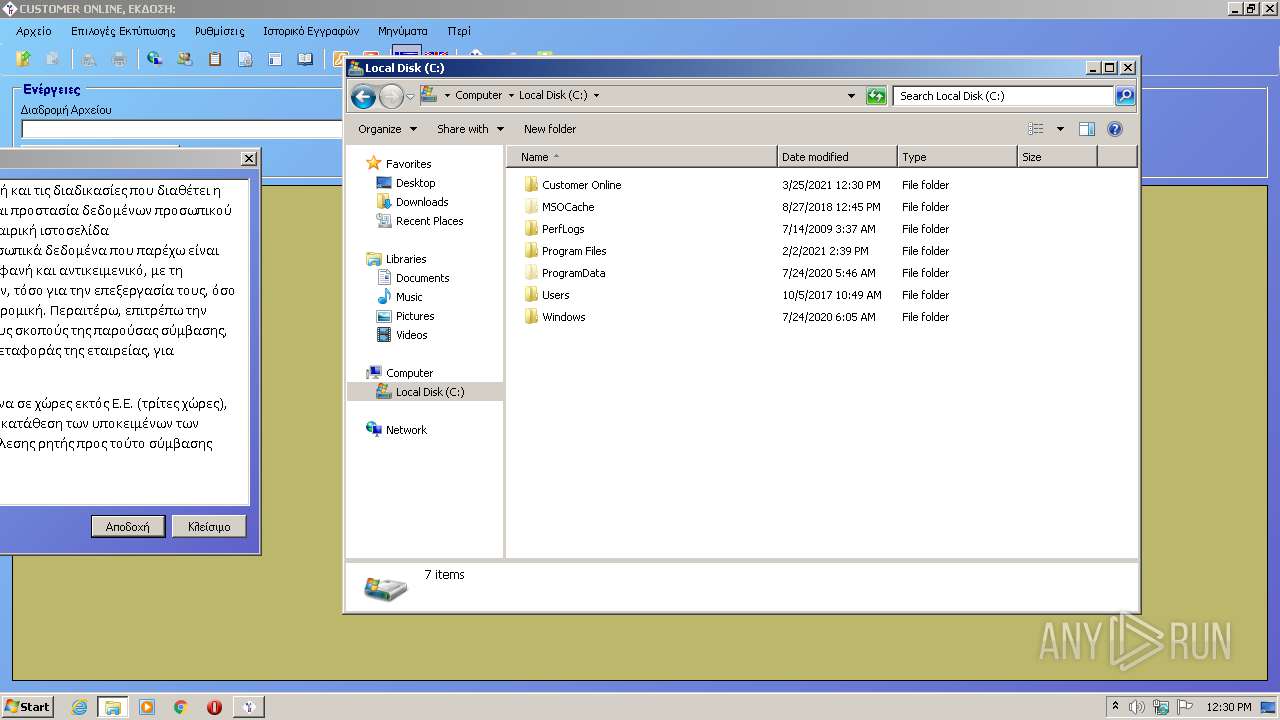The image size is (1280, 720).
Task: Sort by Size column header
Action: click(x=1057, y=157)
